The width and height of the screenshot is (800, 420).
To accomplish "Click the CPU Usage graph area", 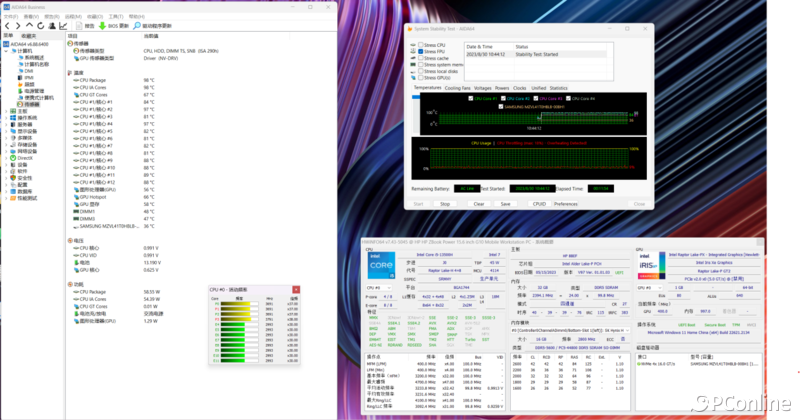I will pos(529,158).
